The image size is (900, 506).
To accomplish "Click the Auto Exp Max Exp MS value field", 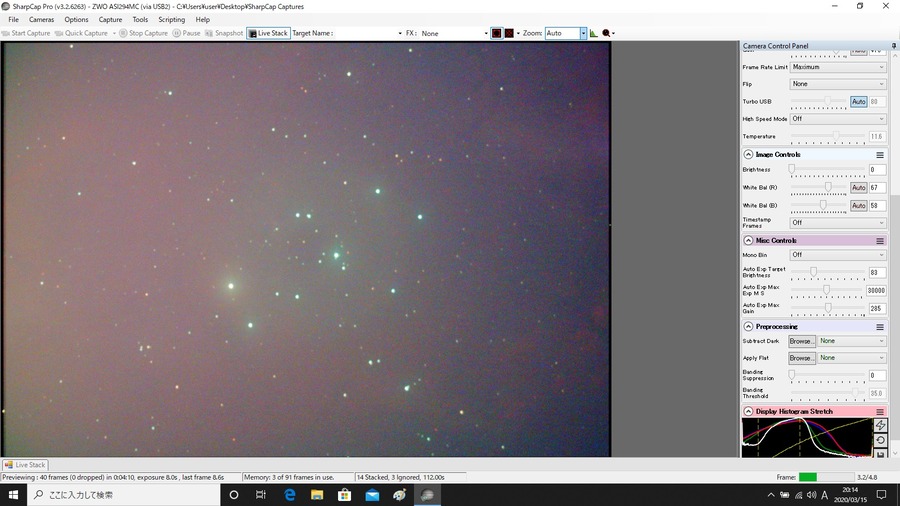I will [876, 291].
